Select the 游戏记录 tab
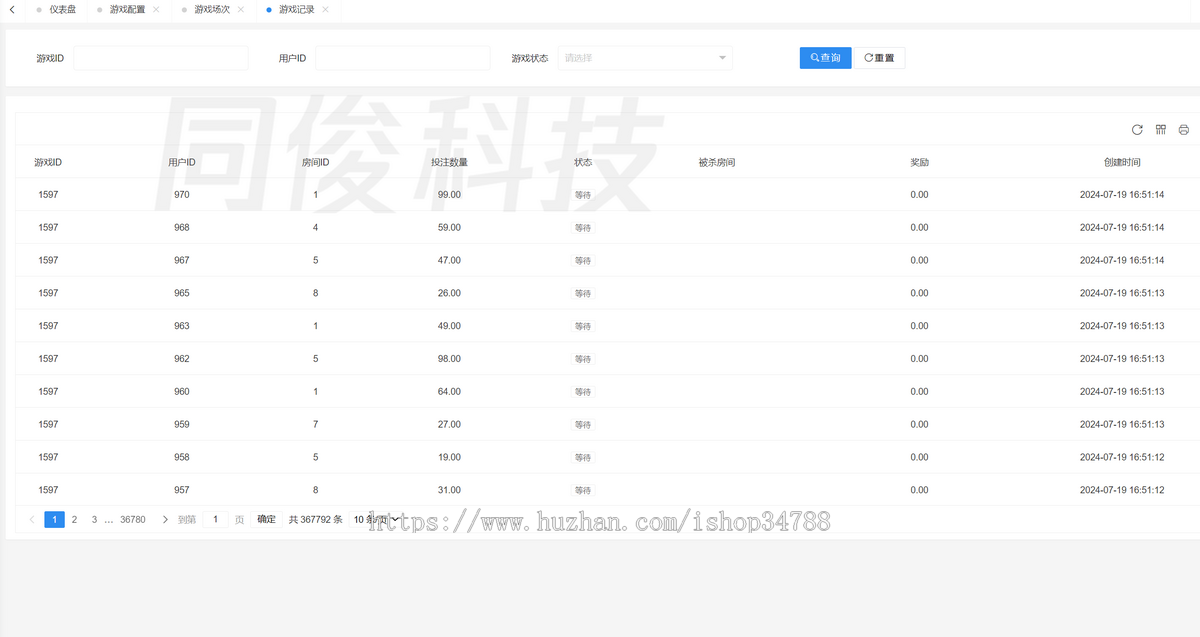This screenshot has height=637, width=1200. 297,9
